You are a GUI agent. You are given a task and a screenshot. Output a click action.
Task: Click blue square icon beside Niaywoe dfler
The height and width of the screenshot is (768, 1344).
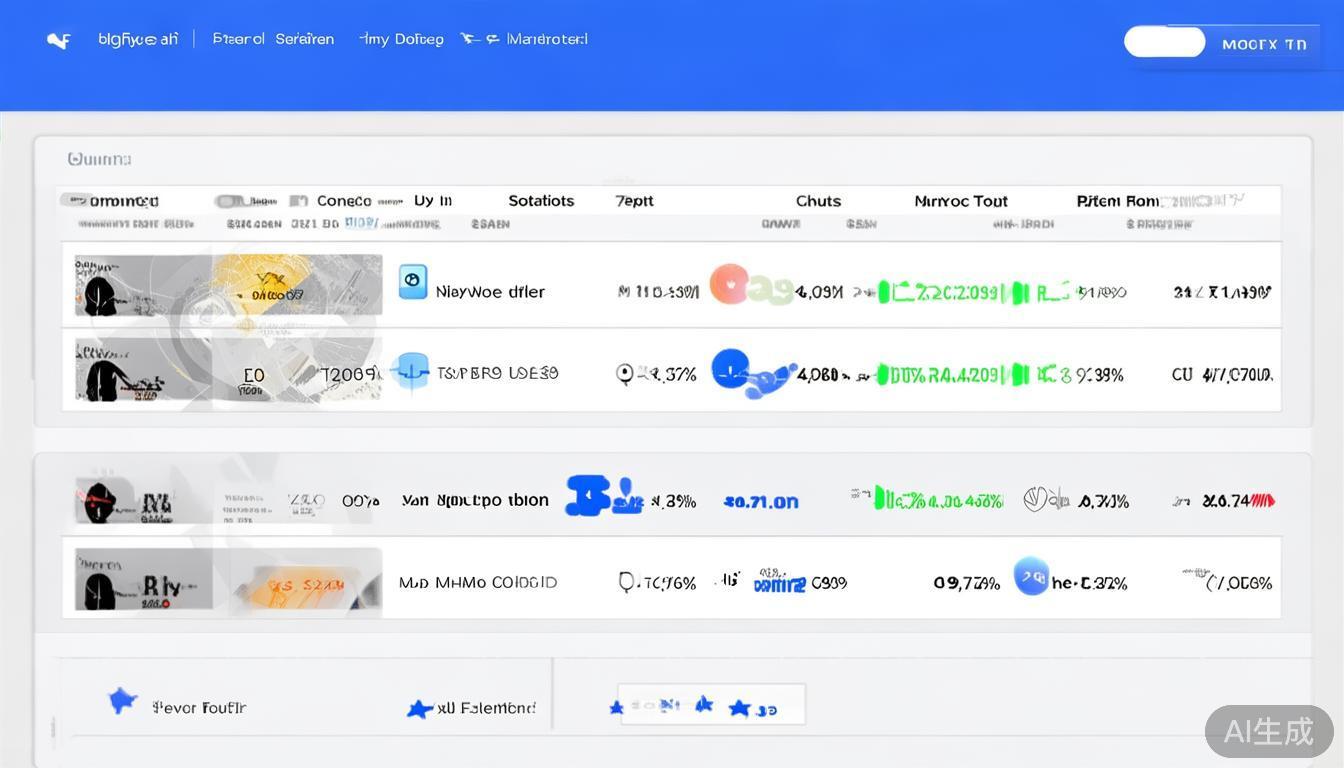(412, 282)
